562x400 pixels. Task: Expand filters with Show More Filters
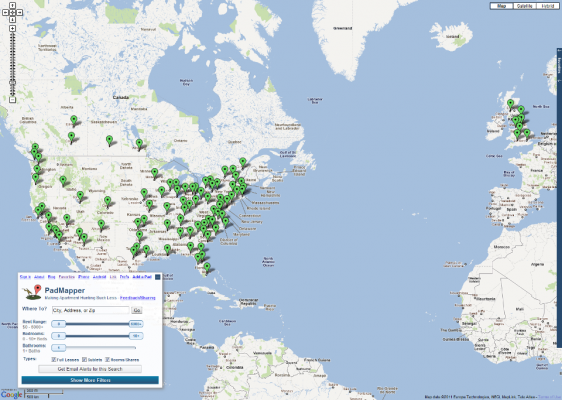(x=90, y=380)
